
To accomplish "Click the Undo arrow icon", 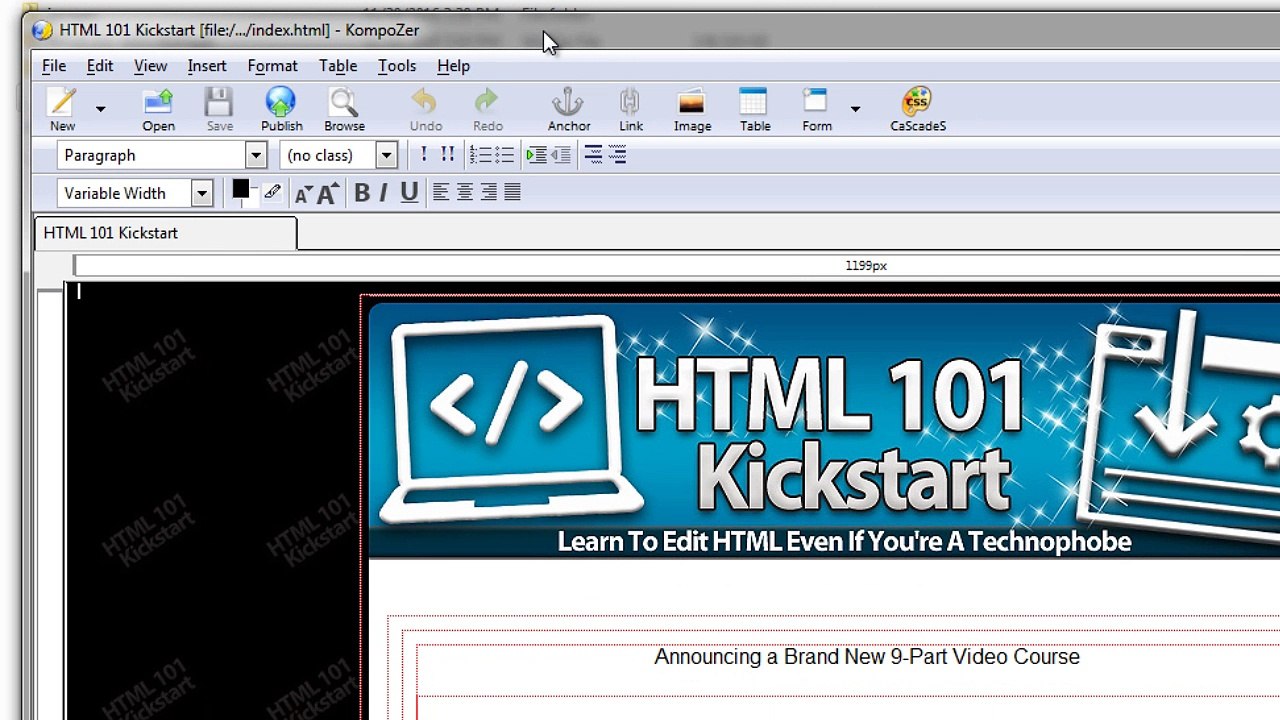I will pos(425,109).
